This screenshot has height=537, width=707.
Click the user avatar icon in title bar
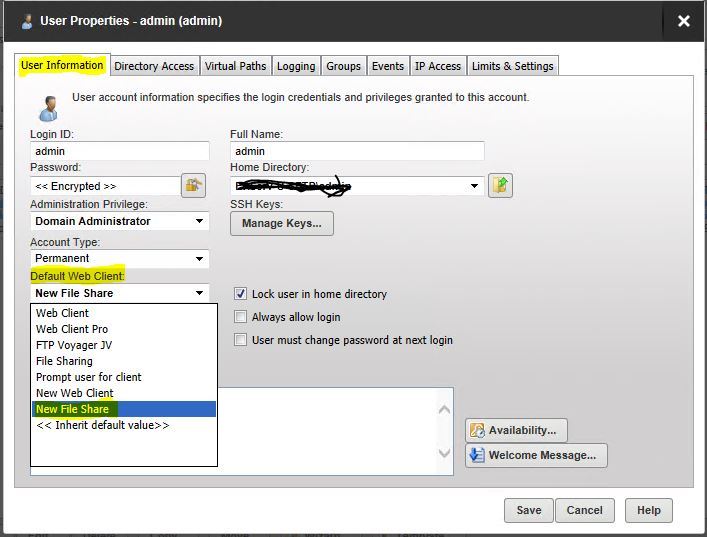pos(27,21)
